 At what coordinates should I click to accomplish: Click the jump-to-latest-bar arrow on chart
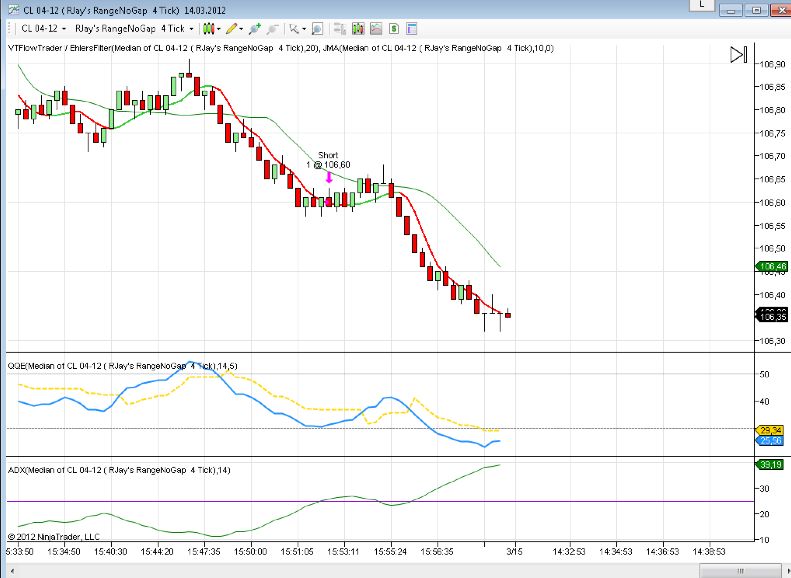pyautogui.click(x=739, y=54)
